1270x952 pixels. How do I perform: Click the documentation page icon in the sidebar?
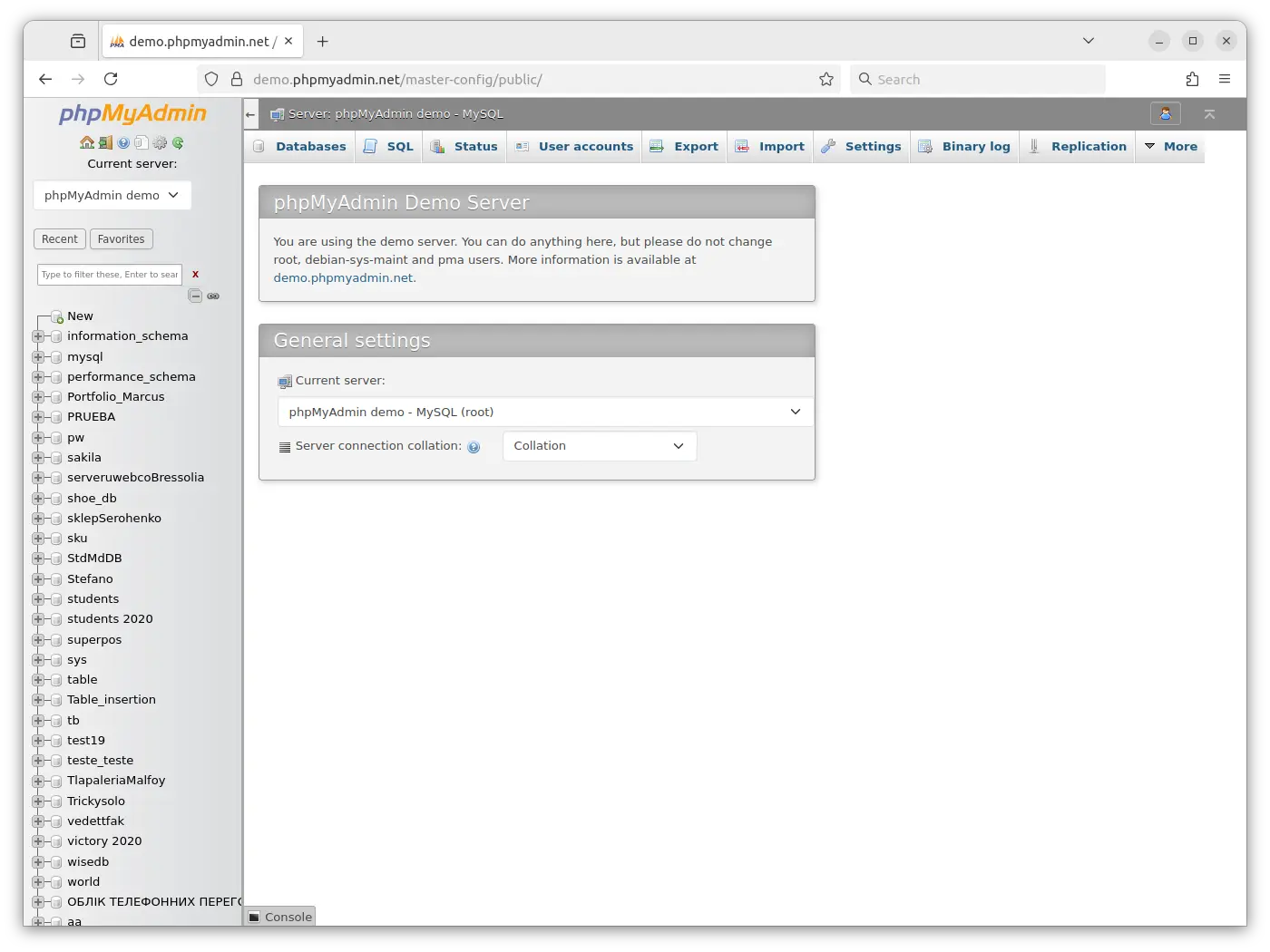click(142, 143)
